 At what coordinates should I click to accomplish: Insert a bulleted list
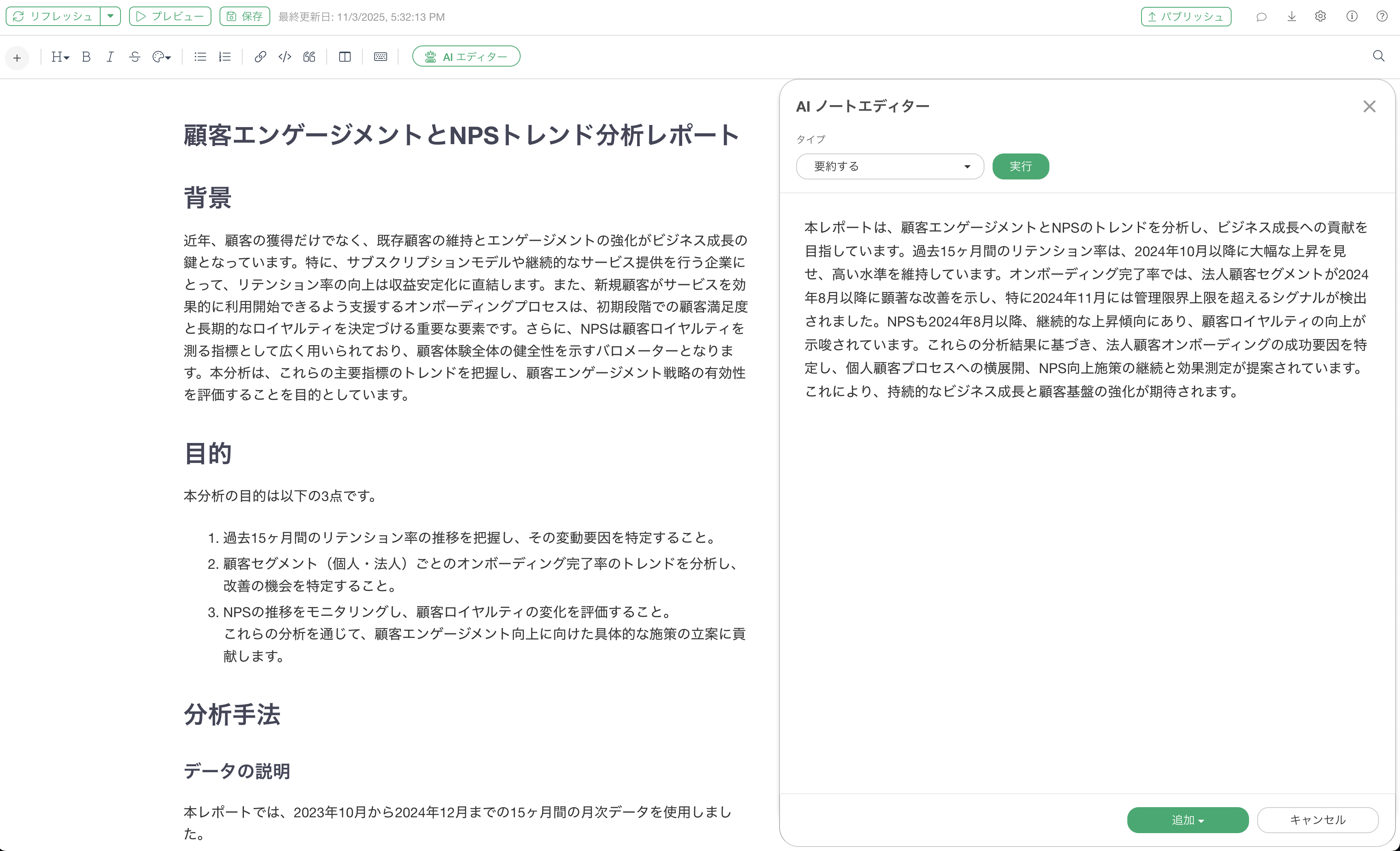point(200,57)
